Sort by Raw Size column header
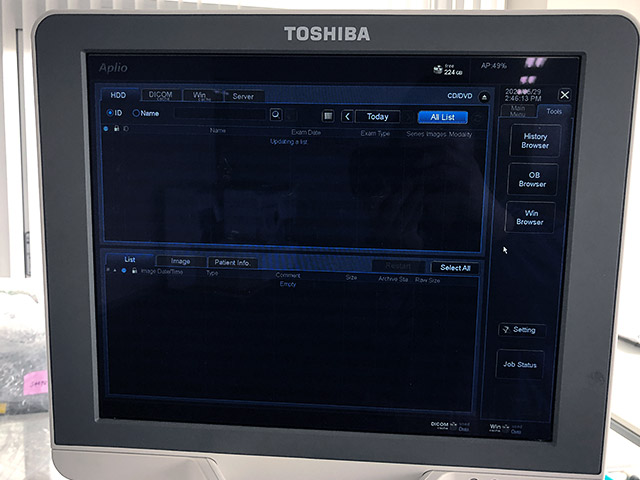640x480 pixels. pos(427,280)
